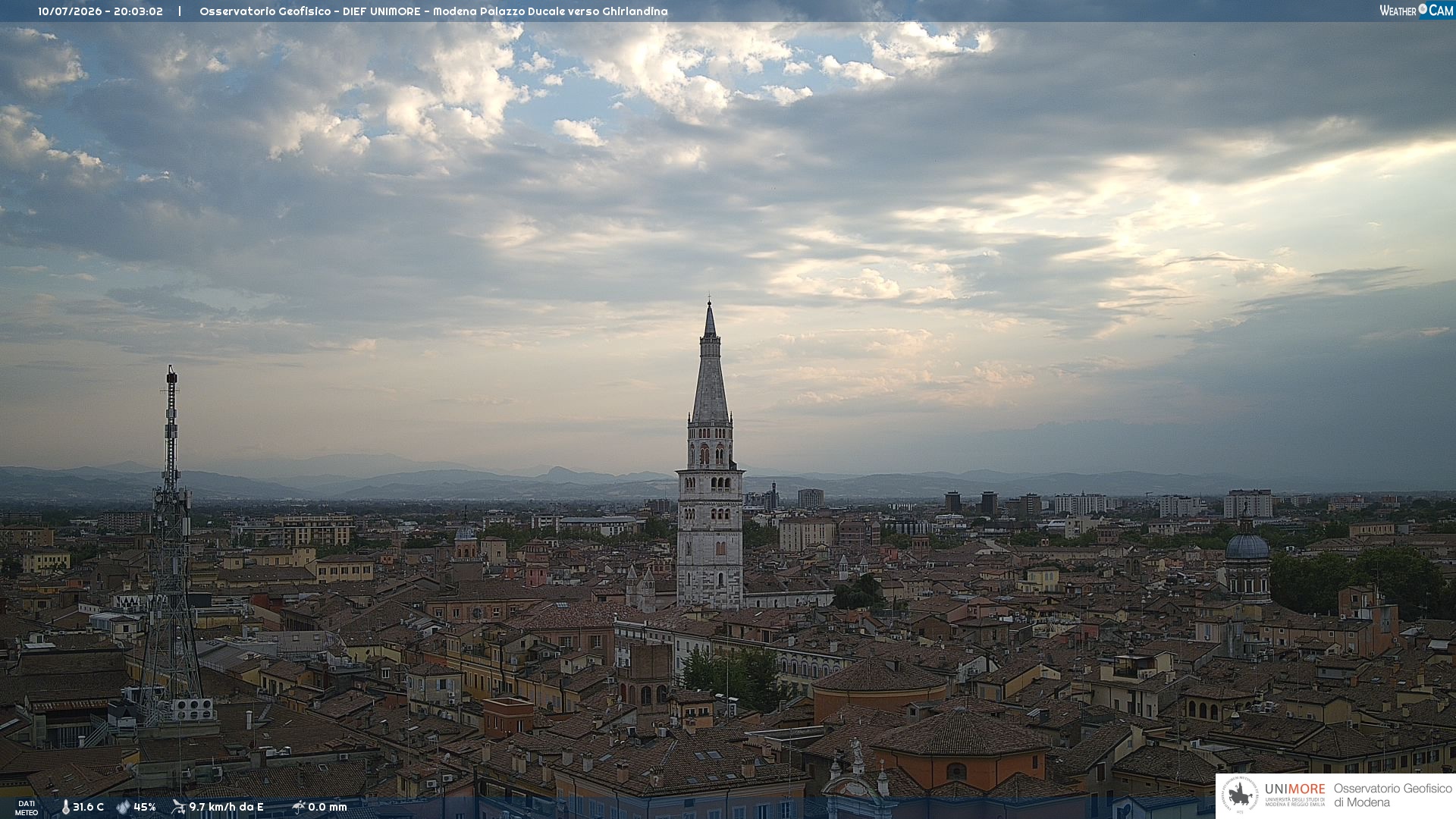The image size is (1456, 819).
Task: Select the 31.6 C temperature reading
Action: coord(88,807)
